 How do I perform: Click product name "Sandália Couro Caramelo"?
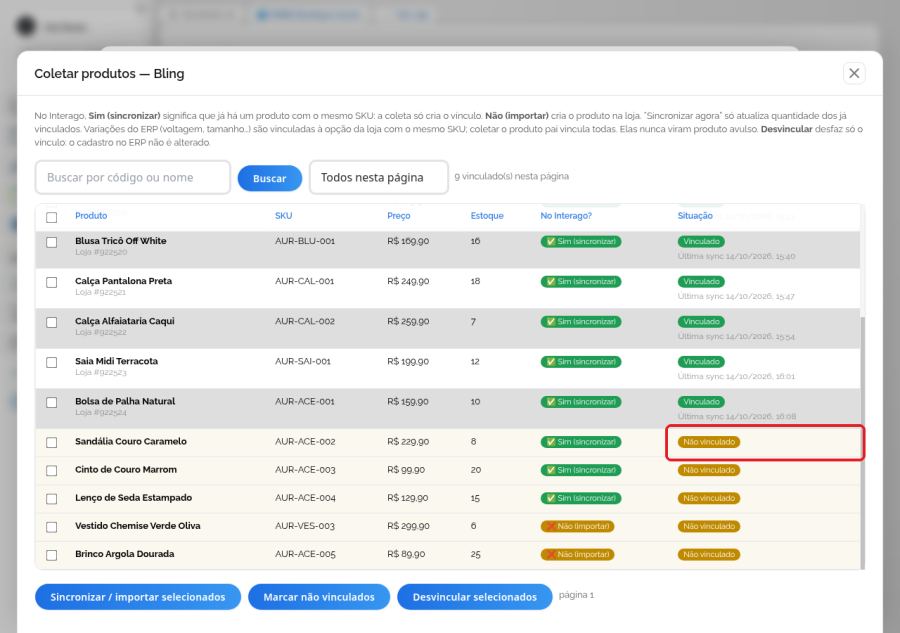(131, 441)
